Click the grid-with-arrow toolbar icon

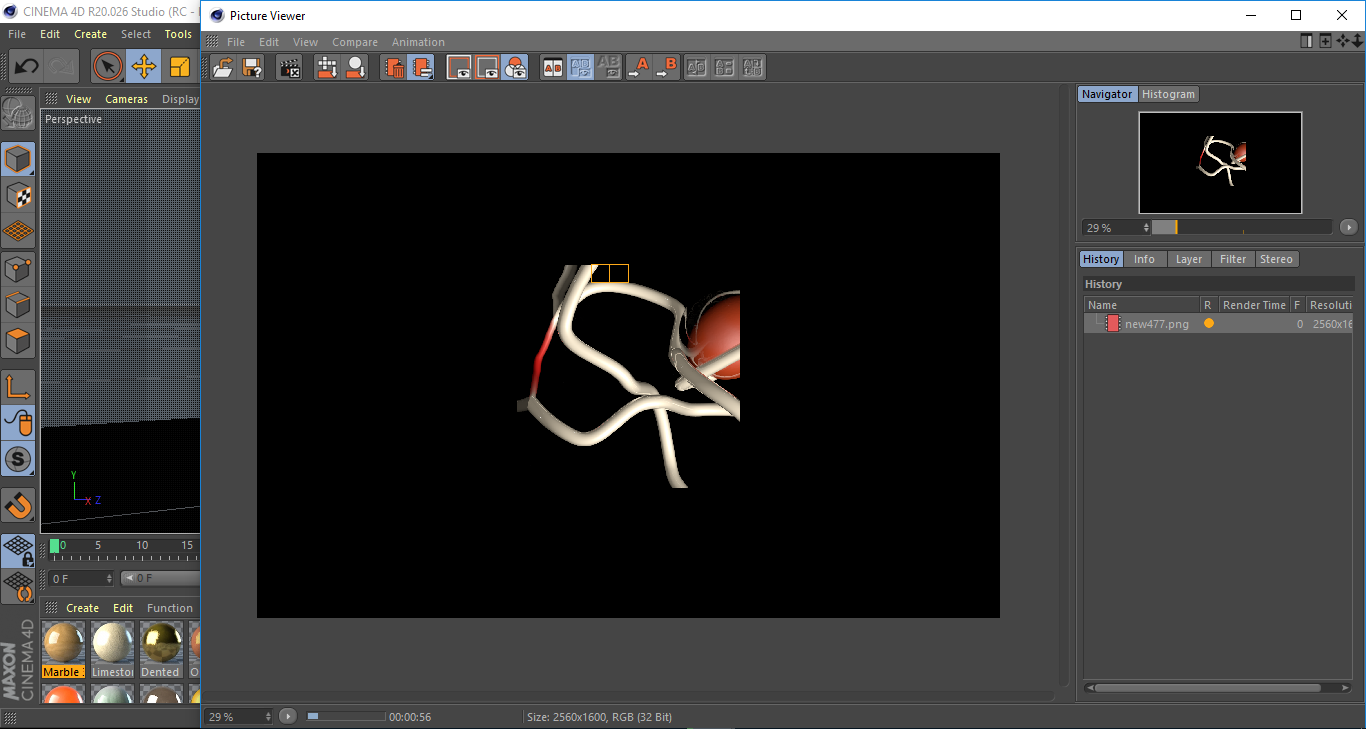coord(327,68)
